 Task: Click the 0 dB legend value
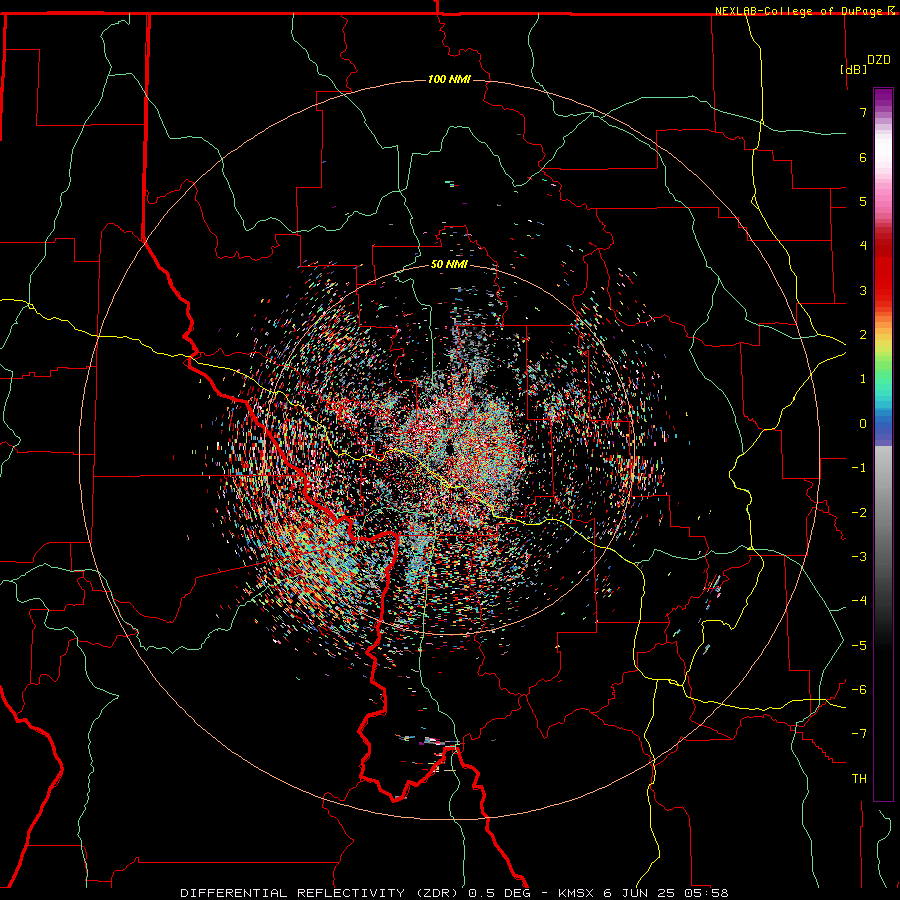pyautogui.click(x=863, y=424)
